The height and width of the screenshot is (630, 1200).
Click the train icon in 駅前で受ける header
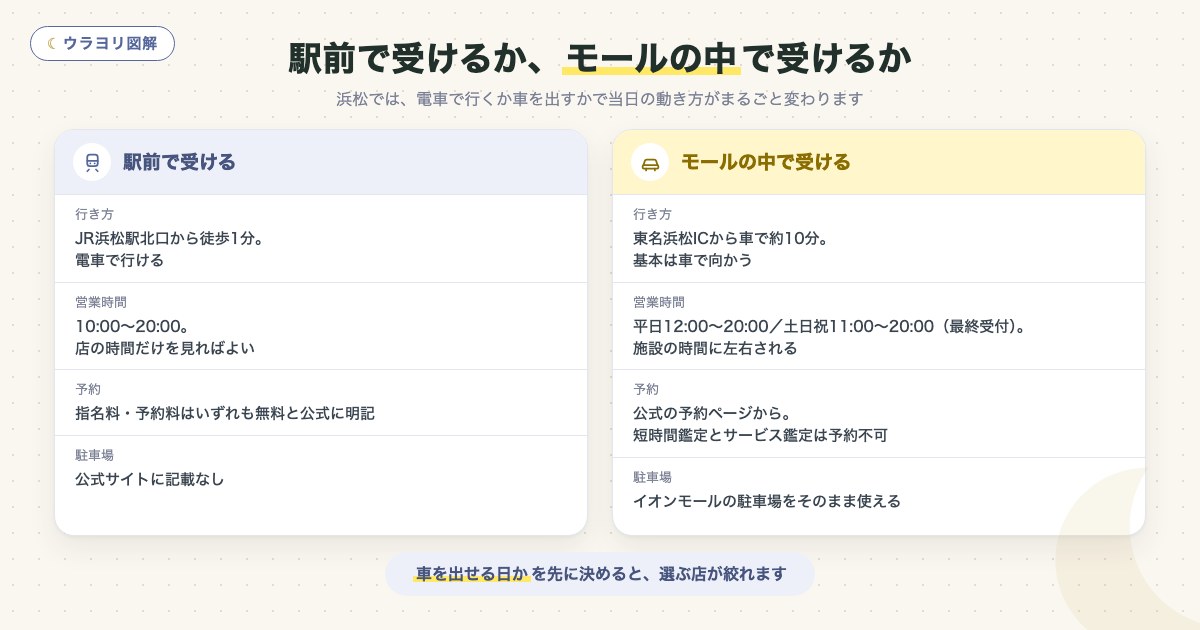[x=92, y=162]
